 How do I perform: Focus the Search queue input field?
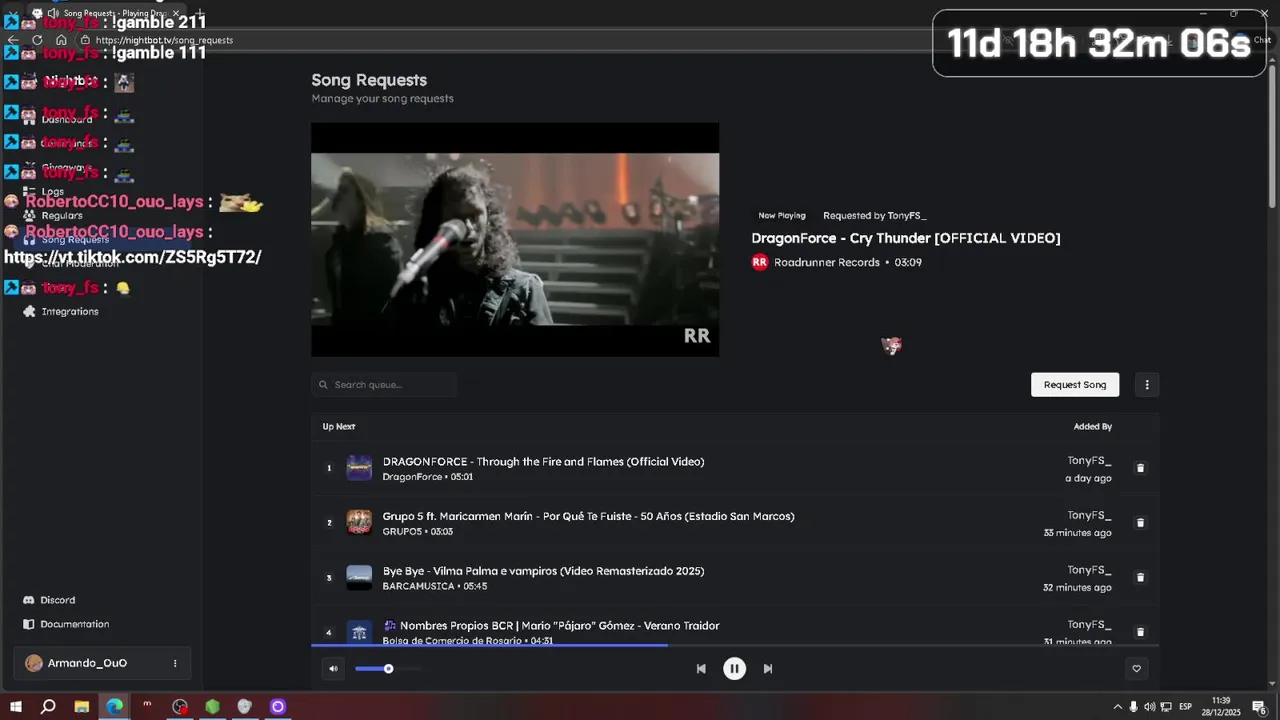[384, 385]
